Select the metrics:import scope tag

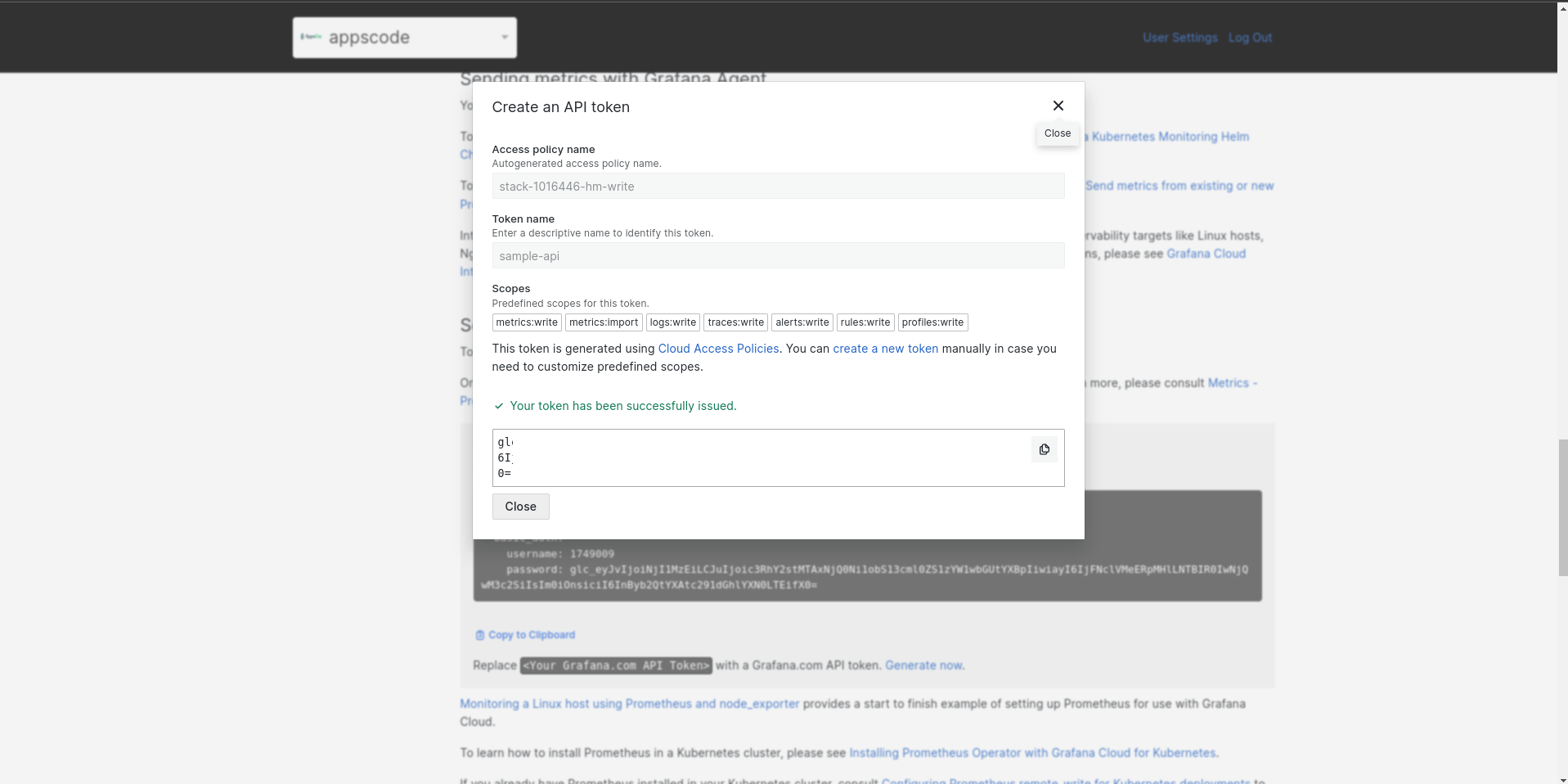[604, 322]
